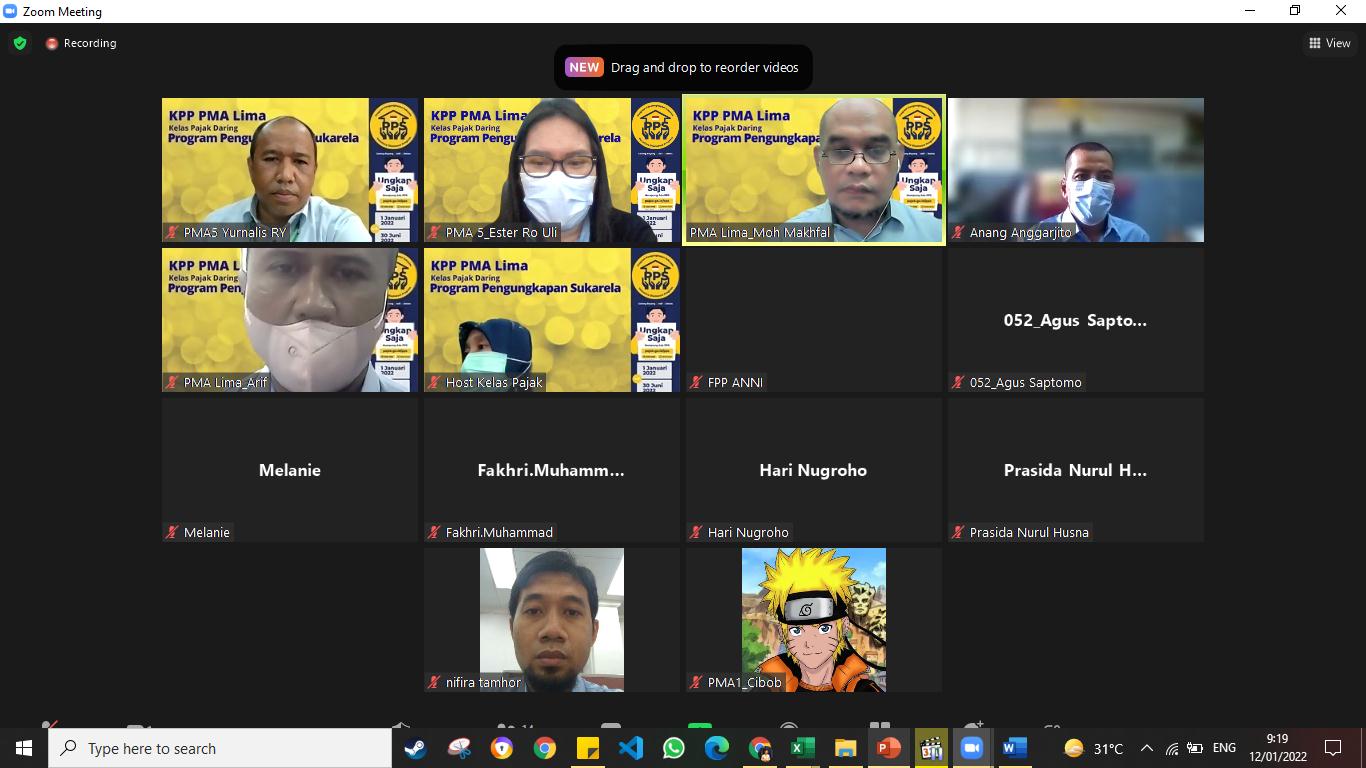This screenshot has height=768, width=1366.
Task: Open the Windows notification center
Action: pyautogui.click(x=1333, y=748)
